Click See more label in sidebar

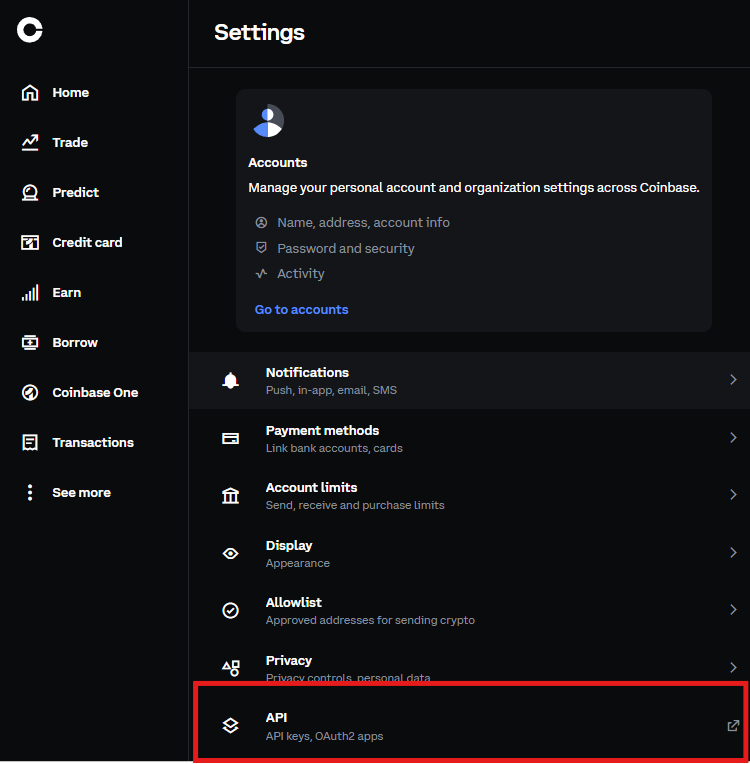coord(81,493)
